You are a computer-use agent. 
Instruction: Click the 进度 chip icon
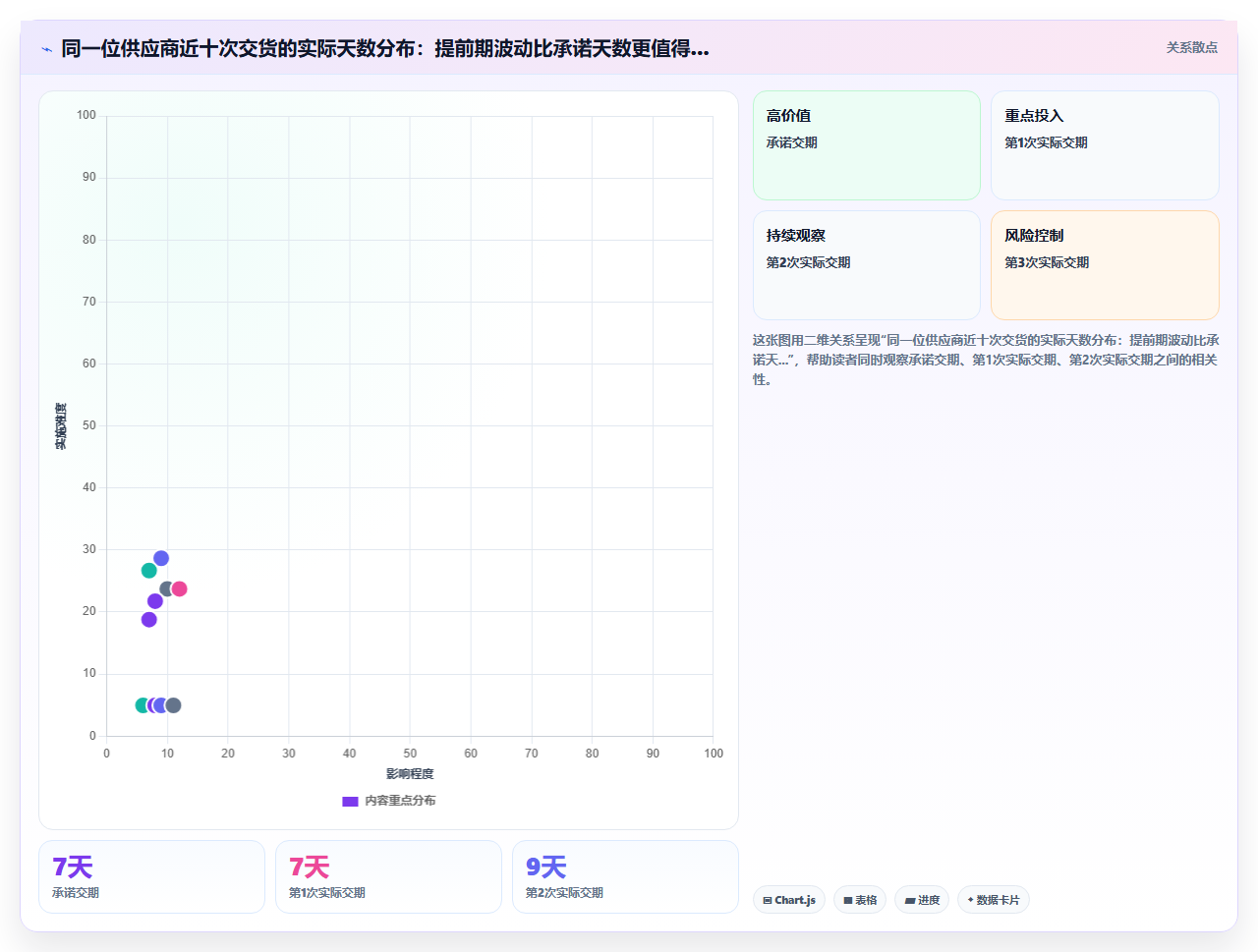point(910,900)
